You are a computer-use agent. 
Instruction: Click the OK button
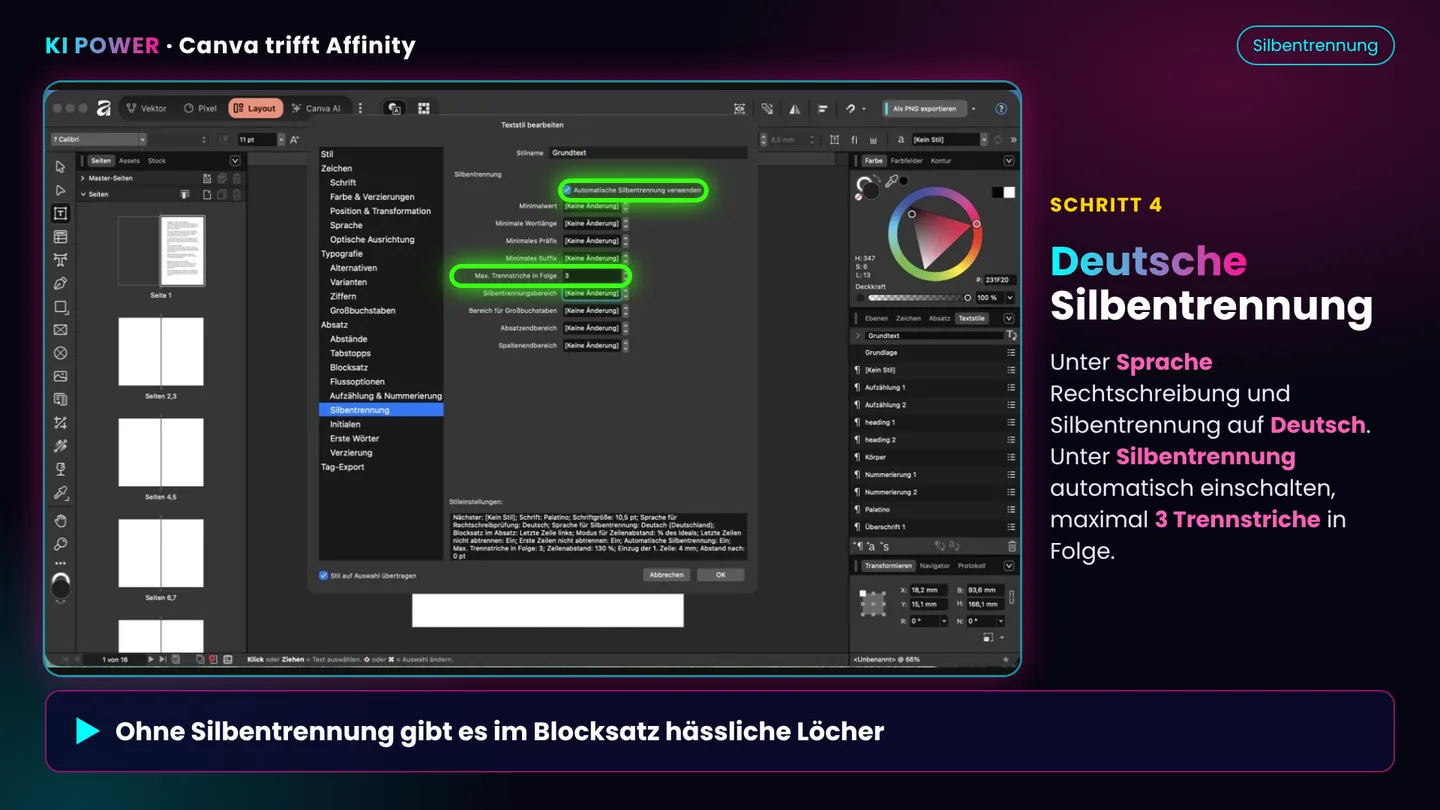pyautogui.click(x=720, y=575)
